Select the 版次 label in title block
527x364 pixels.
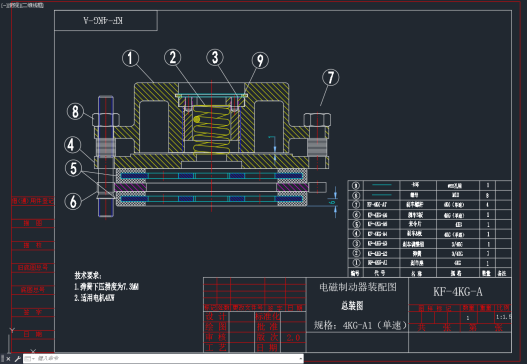coord(268,337)
